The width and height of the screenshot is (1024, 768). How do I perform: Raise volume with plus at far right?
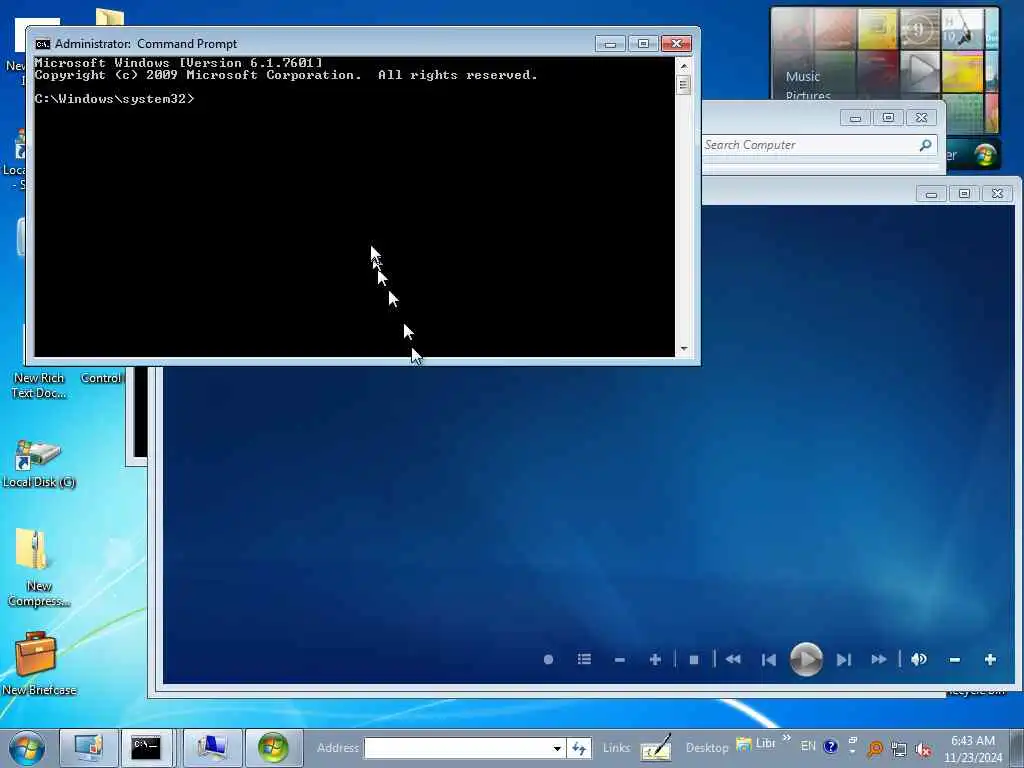coord(990,660)
